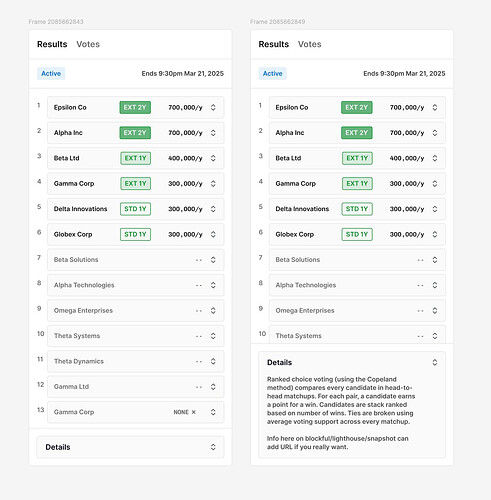This screenshot has height=500, width=491.
Task: Click STD 1Y badge for Delta Innovations left frame
Action: coord(135,209)
